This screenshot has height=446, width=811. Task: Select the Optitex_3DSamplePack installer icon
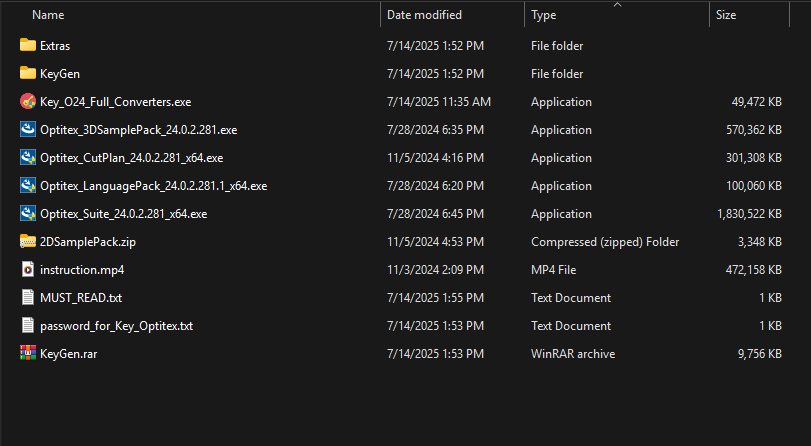(27, 129)
